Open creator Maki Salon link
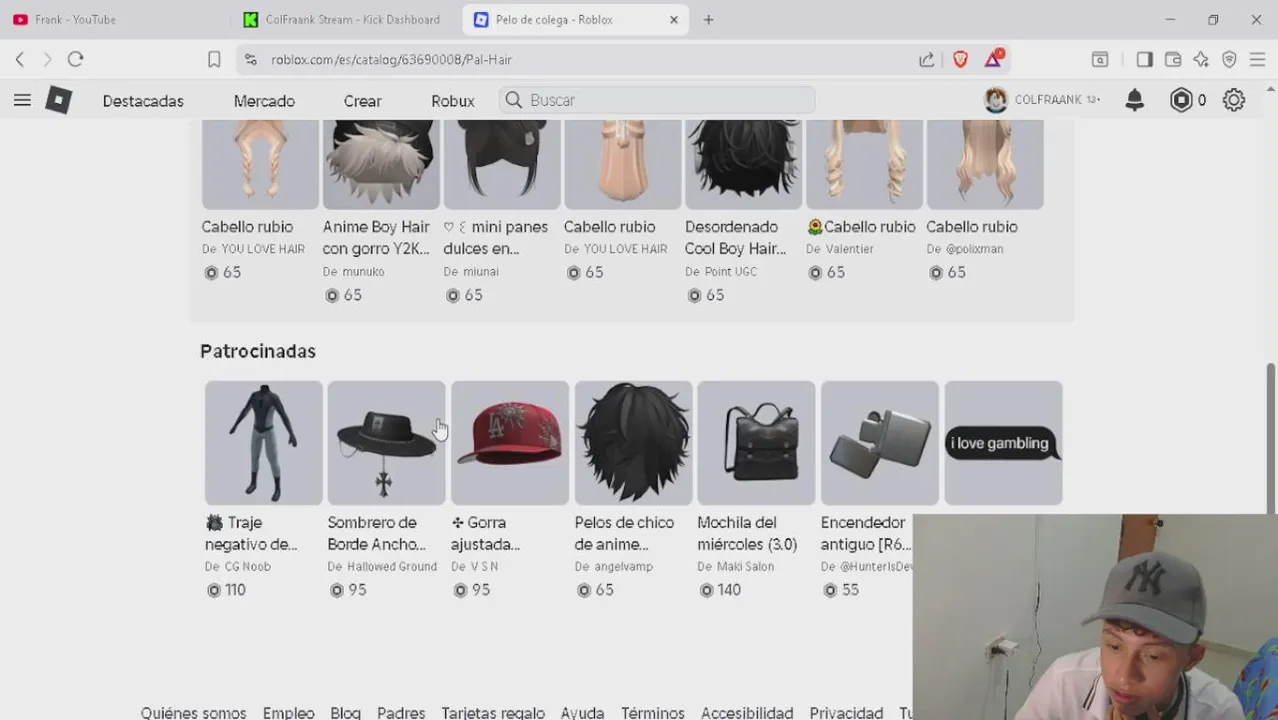Viewport: 1278px width, 720px height. coord(744,566)
